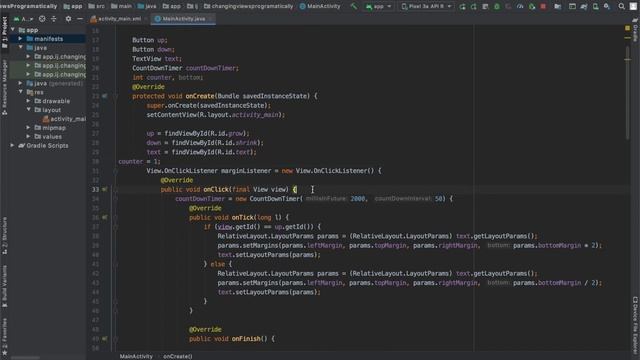Hide the Project panel with minus icon
The width and height of the screenshot is (640, 360).
point(80,19)
